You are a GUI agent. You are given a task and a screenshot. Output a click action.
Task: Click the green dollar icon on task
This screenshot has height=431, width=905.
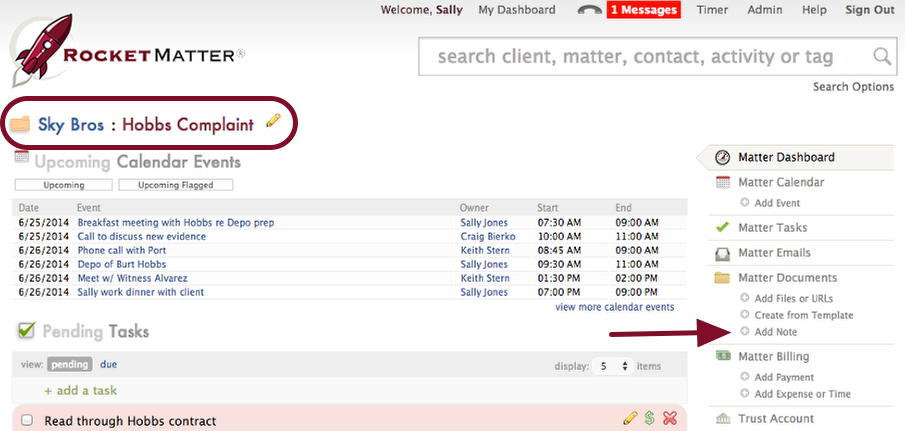coord(649,419)
